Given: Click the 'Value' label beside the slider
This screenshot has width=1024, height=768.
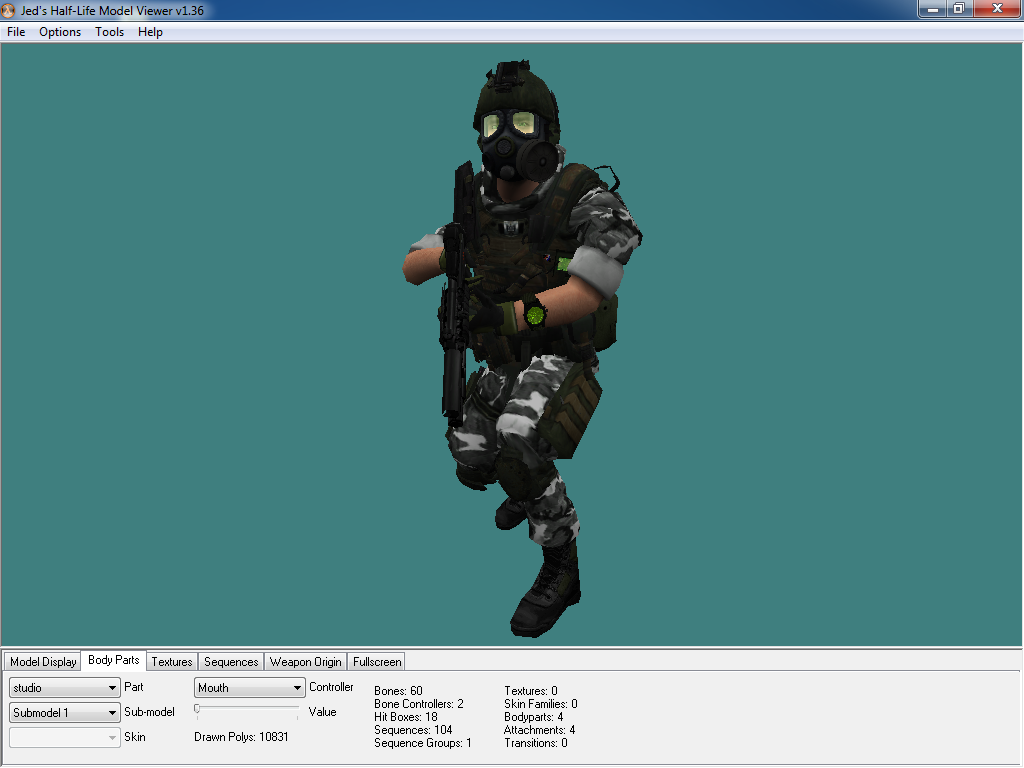Looking at the screenshot, I should [x=323, y=712].
